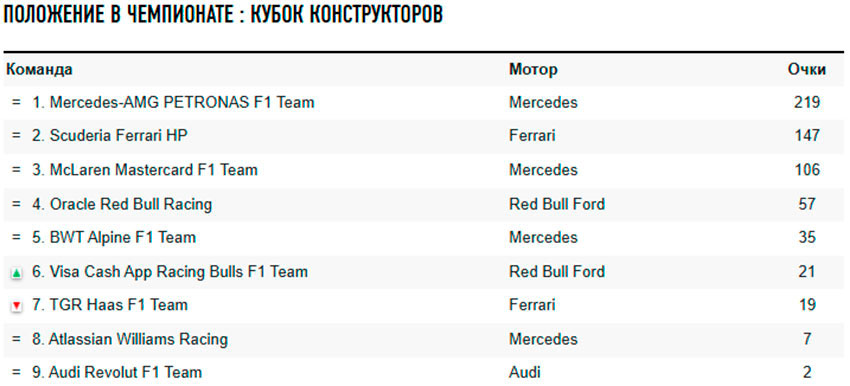Click equals sign next to McLaren Mastercard

coord(16,170)
